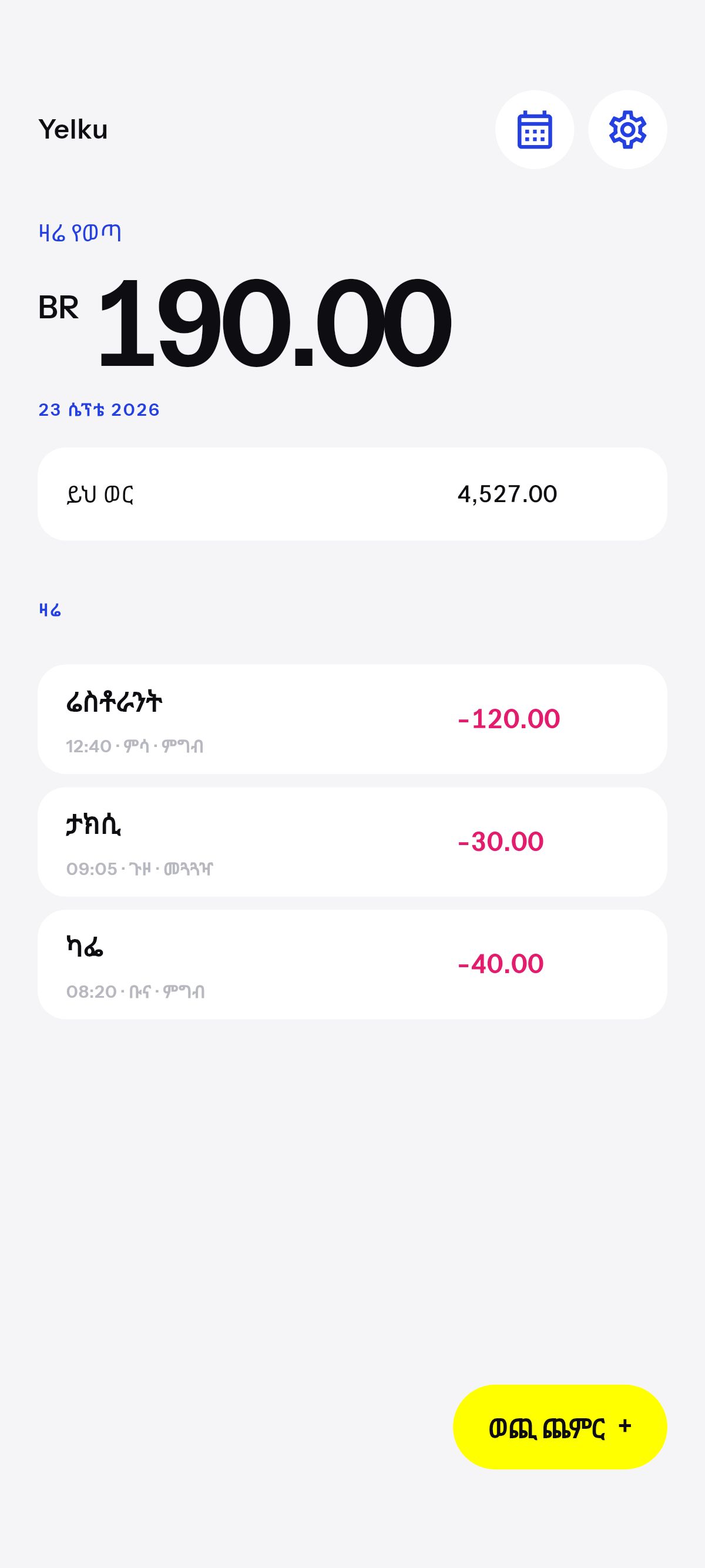Viewport: 705px width, 1568px height.
Task: Click the -120.00 amount
Action: 509,719
